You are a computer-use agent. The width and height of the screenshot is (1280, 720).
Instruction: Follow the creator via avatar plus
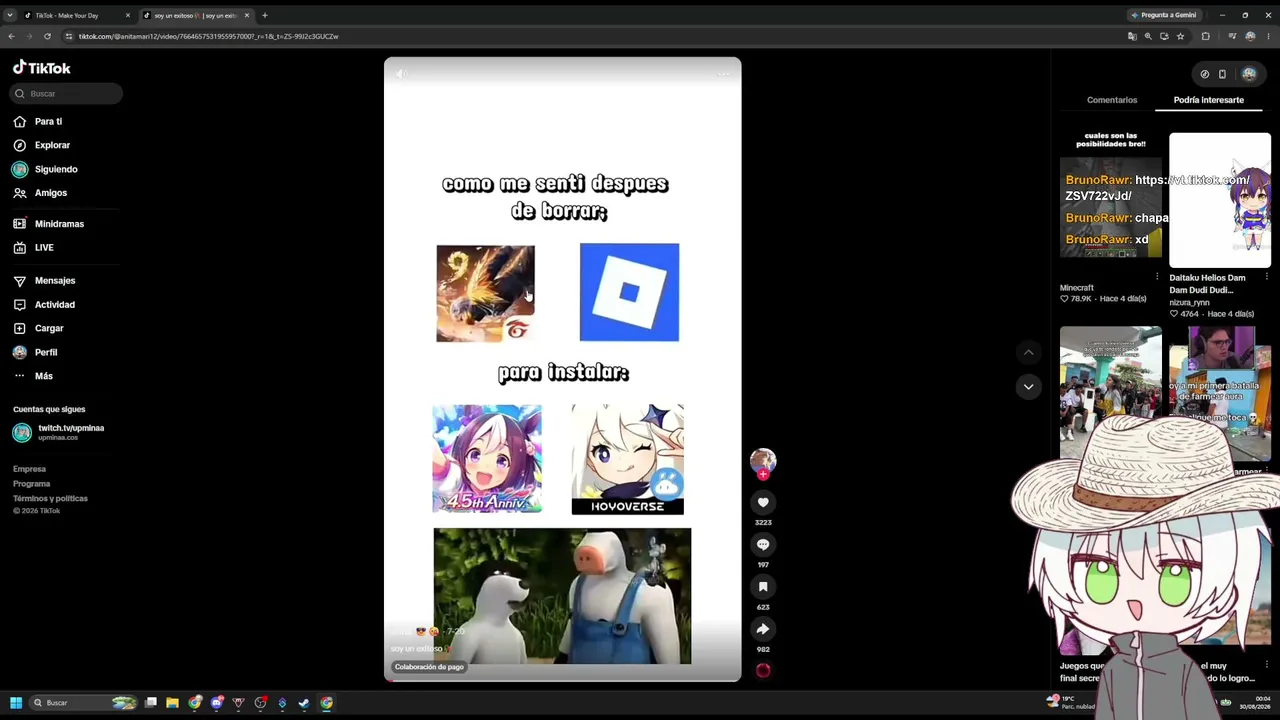[x=763, y=474]
